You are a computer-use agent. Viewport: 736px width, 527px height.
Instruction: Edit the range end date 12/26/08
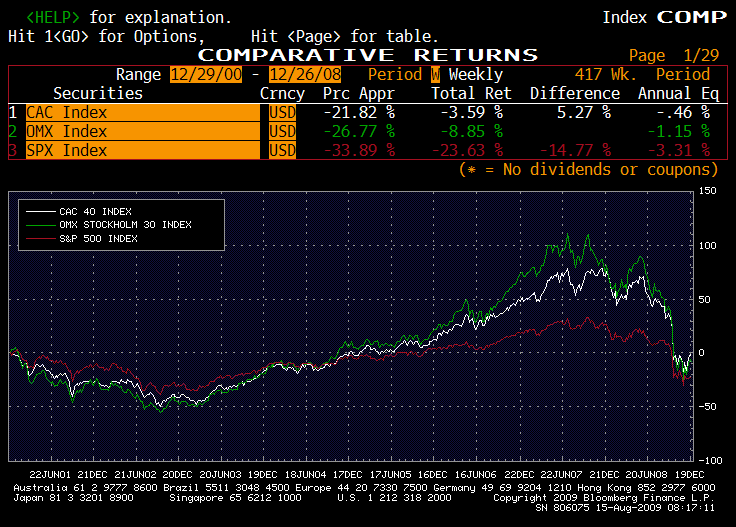(305, 75)
